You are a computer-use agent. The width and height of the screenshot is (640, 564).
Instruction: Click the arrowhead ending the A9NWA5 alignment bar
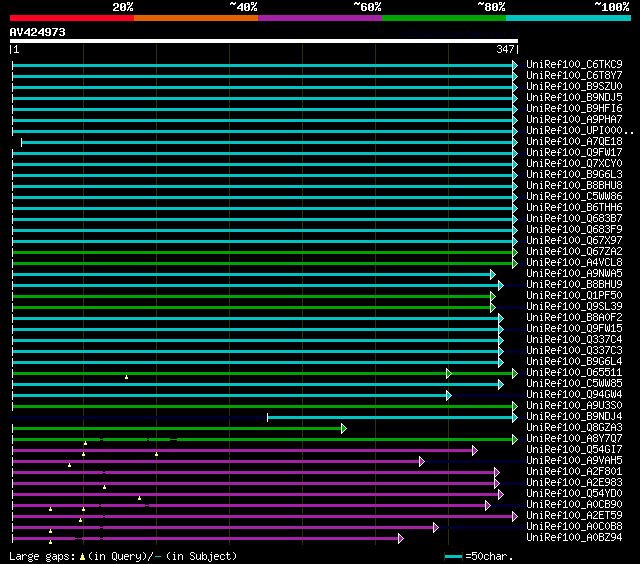(493, 274)
